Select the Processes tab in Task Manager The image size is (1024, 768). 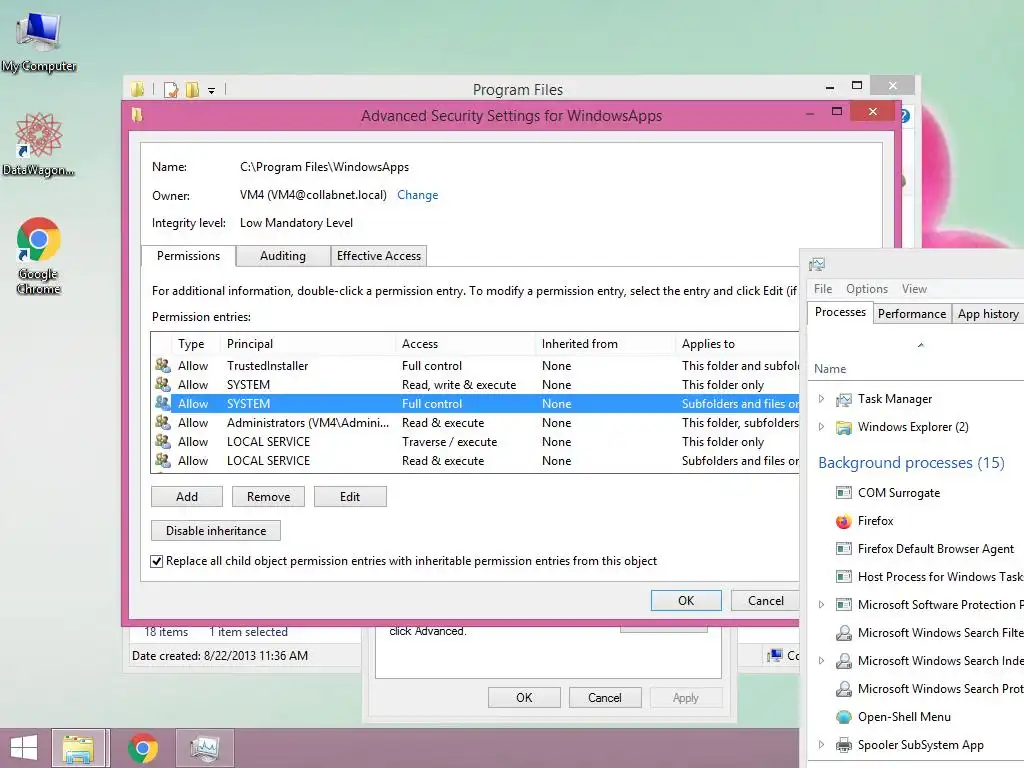(840, 312)
